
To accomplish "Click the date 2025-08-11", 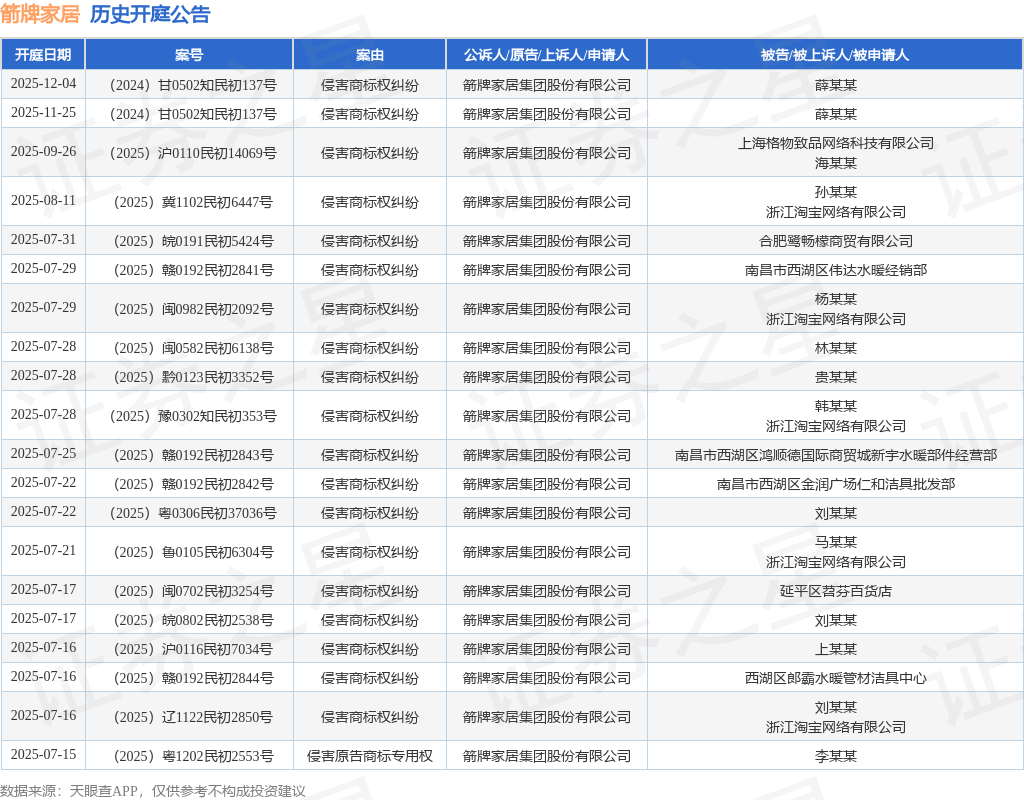I will click(43, 200).
